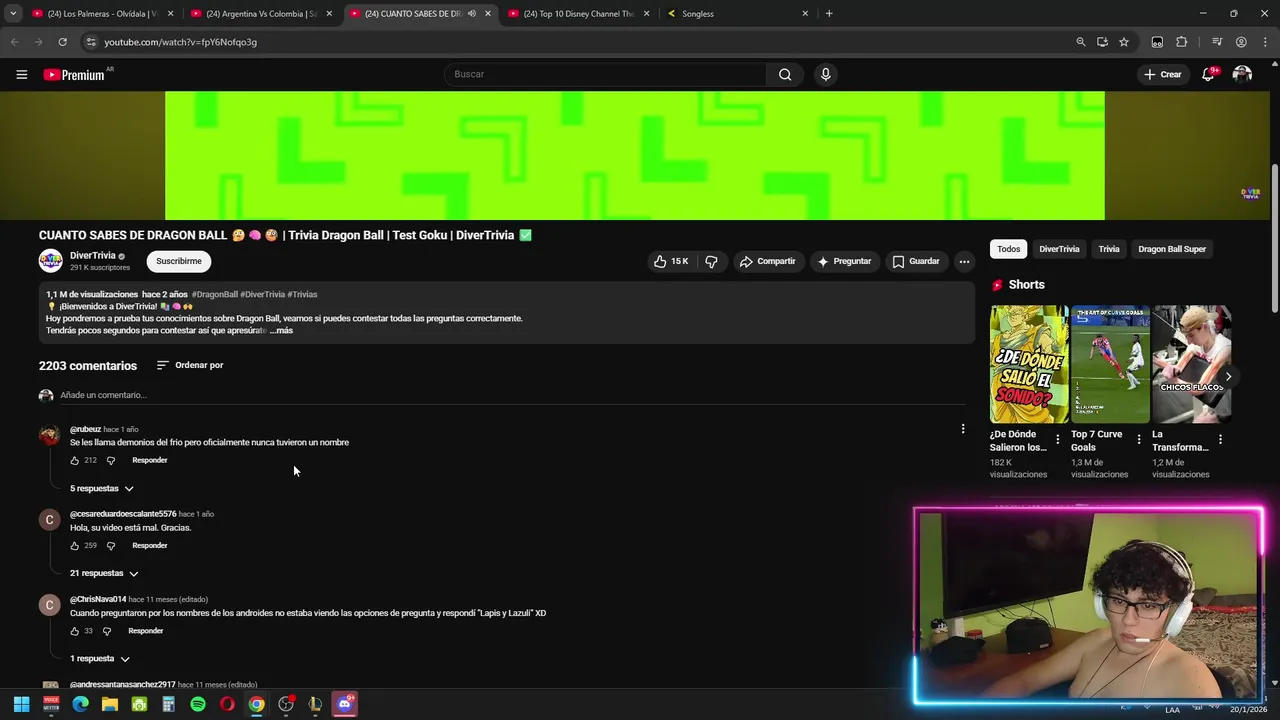The width and height of the screenshot is (1280, 720).
Task: Open the Ordenar por sort menu
Action: [x=190, y=365]
